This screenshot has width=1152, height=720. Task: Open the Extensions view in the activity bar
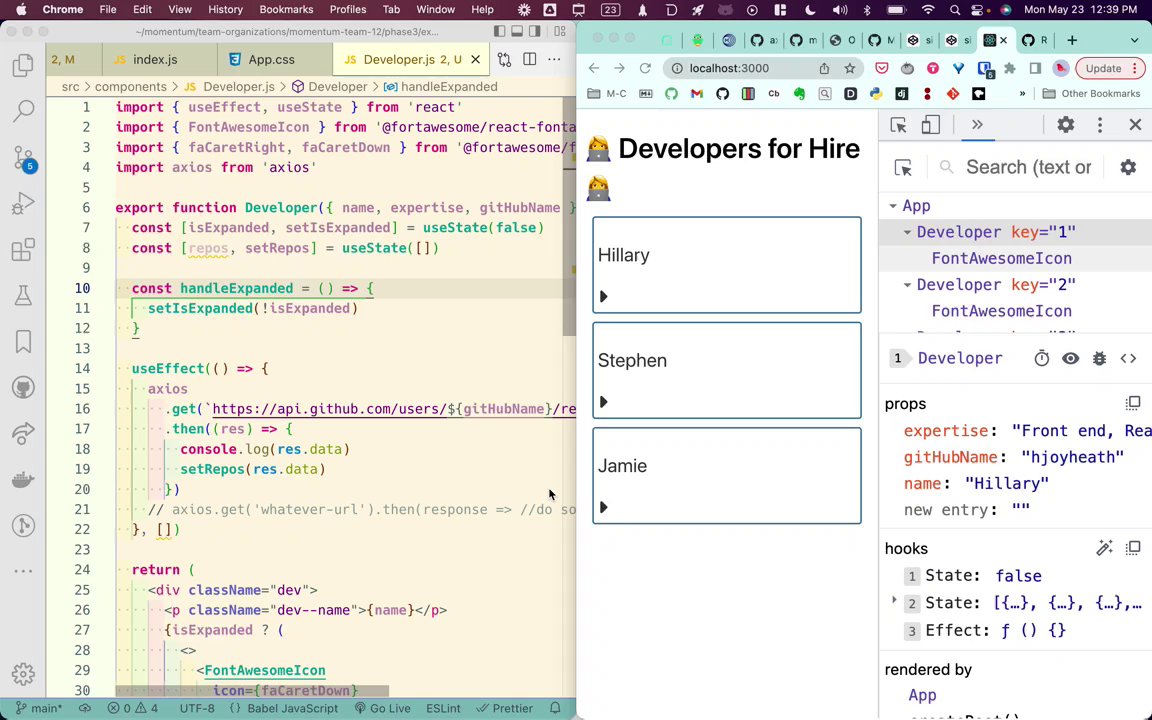(23, 250)
